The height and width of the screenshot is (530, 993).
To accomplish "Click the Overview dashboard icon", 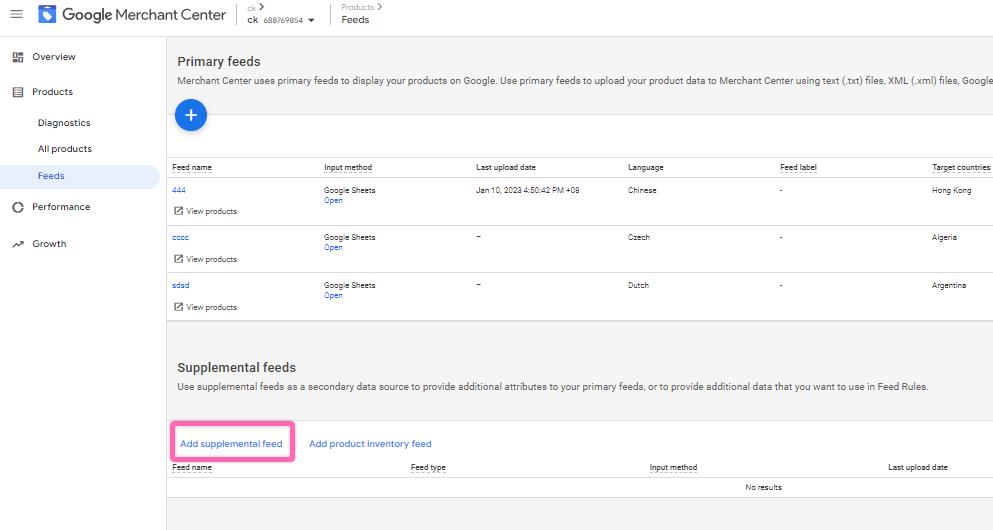I will (17, 57).
